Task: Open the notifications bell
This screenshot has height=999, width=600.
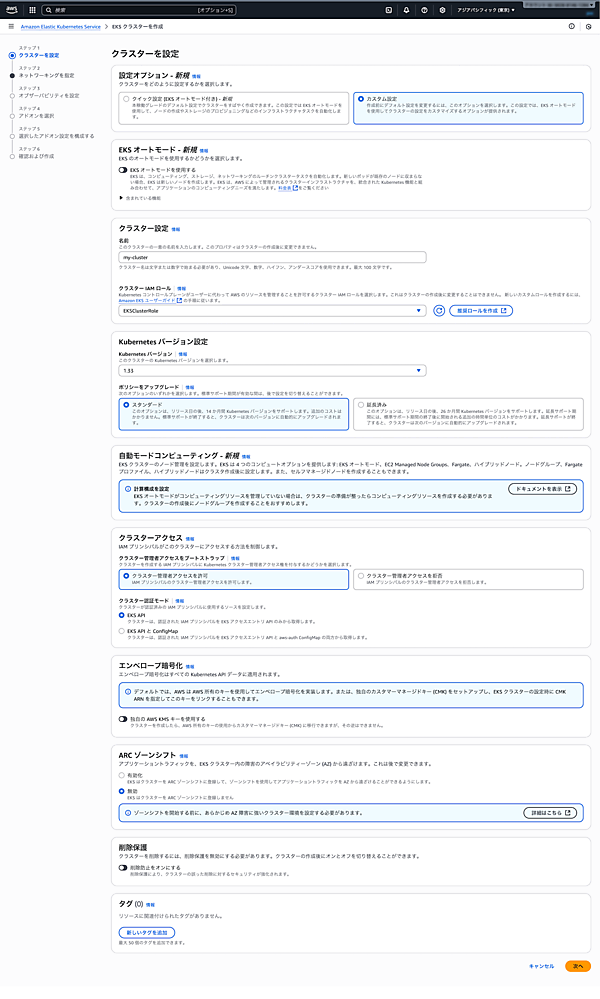Action: pos(406,9)
